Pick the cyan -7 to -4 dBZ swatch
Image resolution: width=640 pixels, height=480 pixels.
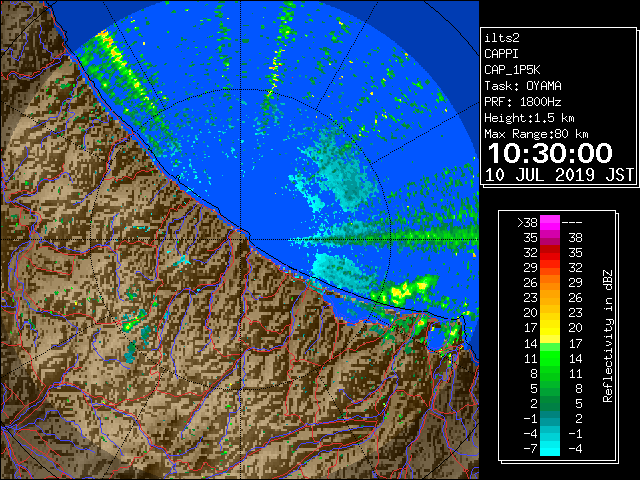pyautogui.click(x=550, y=448)
